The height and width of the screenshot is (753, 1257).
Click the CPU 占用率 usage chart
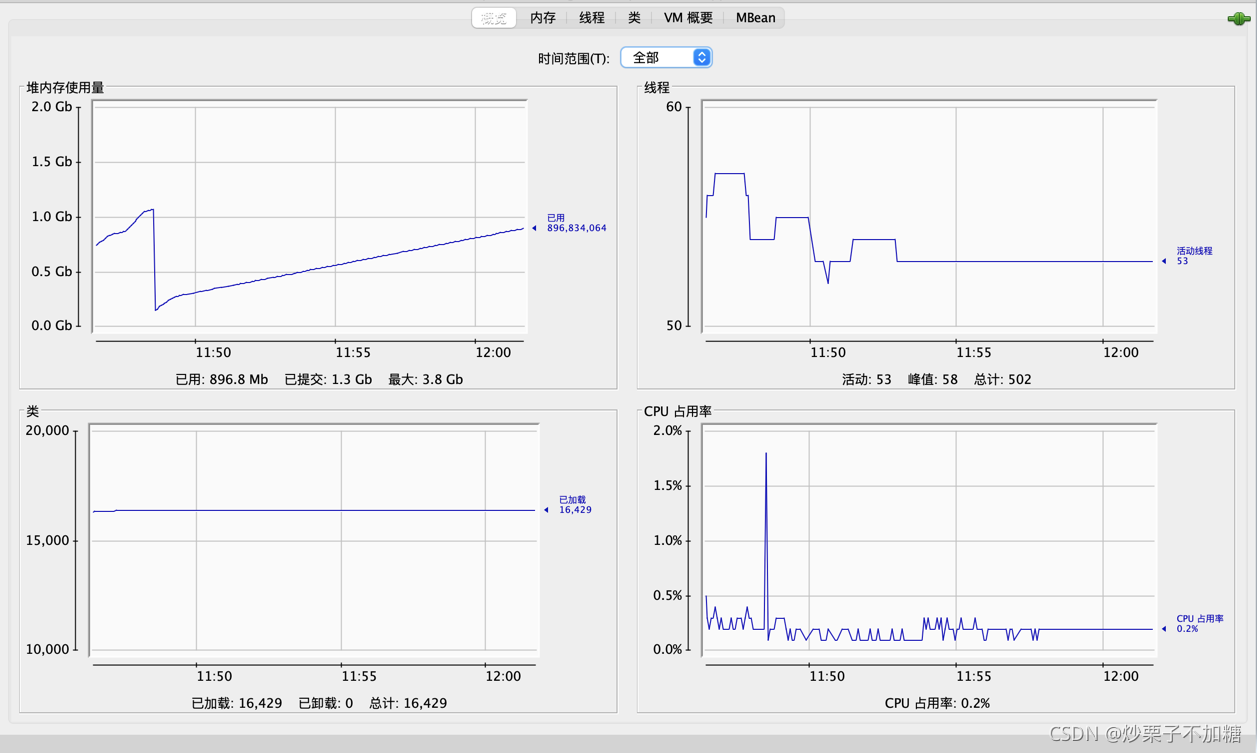[x=929, y=540]
